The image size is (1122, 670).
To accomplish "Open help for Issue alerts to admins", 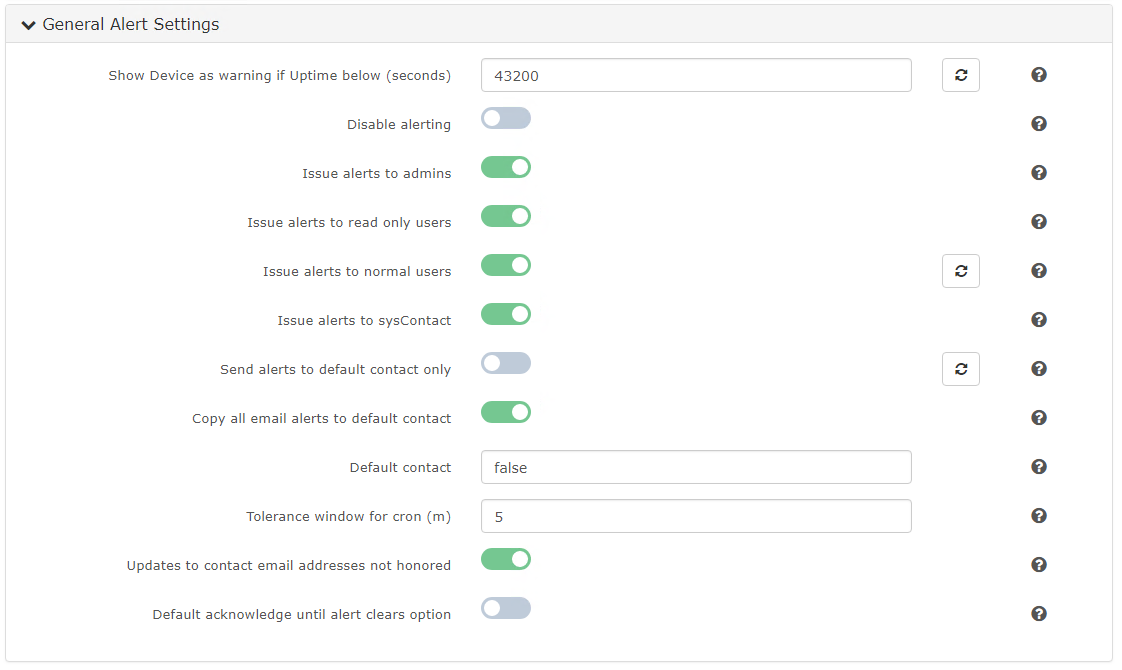I will pyautogui.click(x=1038, y=172).
